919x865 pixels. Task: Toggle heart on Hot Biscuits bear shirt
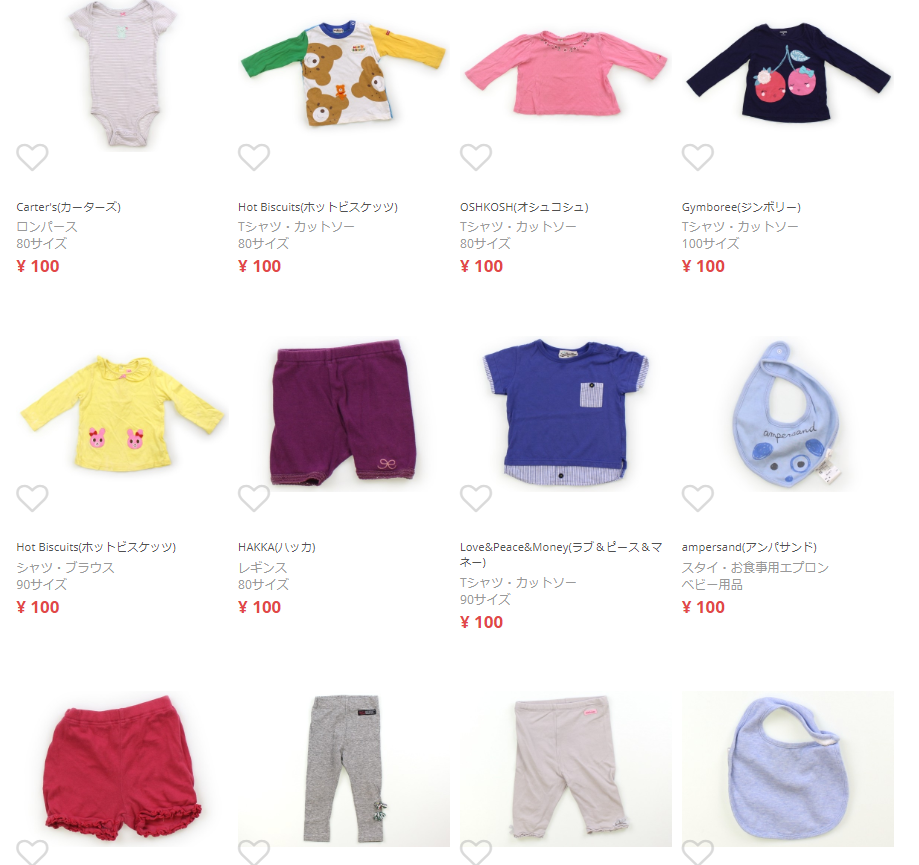(254, 157)
